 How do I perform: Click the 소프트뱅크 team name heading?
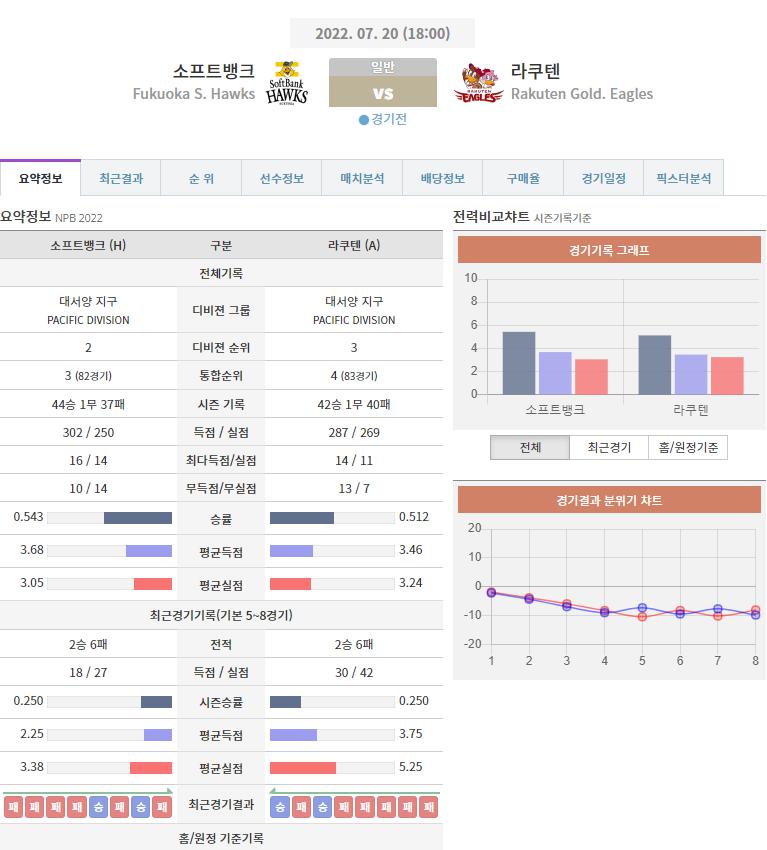click(213, 71)
